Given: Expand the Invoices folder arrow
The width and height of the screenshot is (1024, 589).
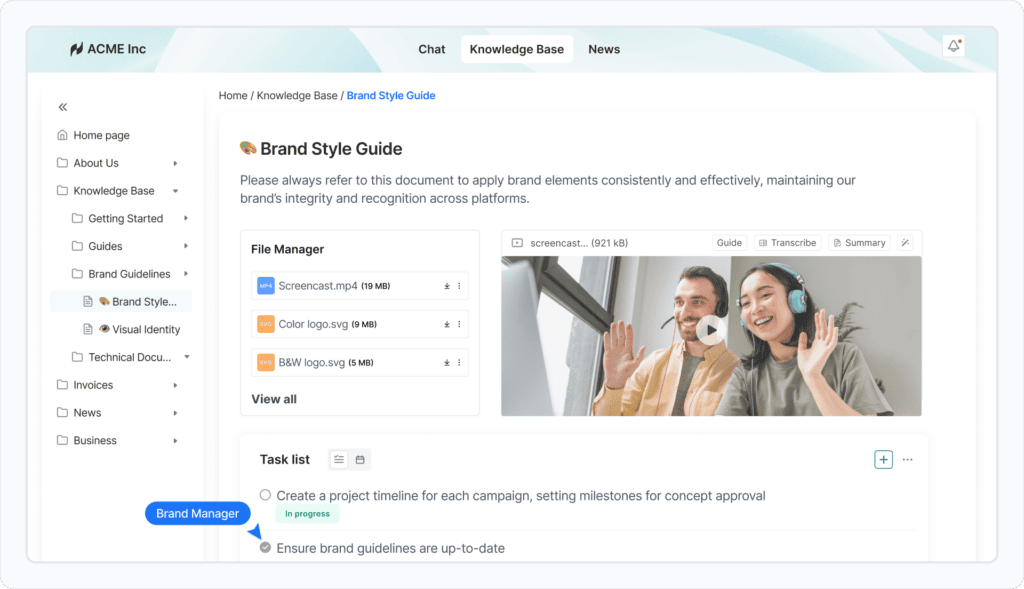Looking at the screenshot, I should 175,385.
